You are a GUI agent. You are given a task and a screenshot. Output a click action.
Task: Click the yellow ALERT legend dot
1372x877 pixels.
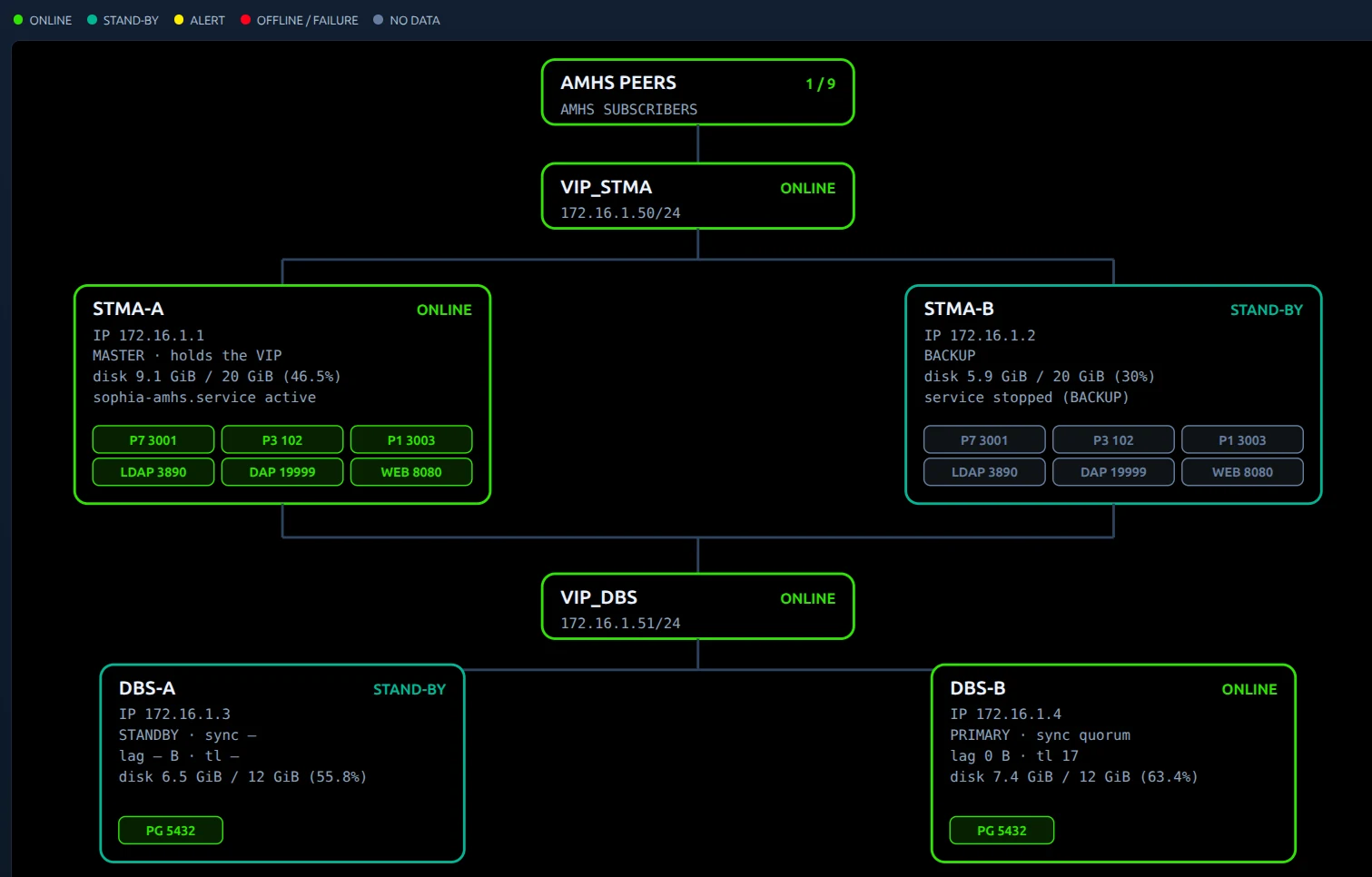point(179,20)
